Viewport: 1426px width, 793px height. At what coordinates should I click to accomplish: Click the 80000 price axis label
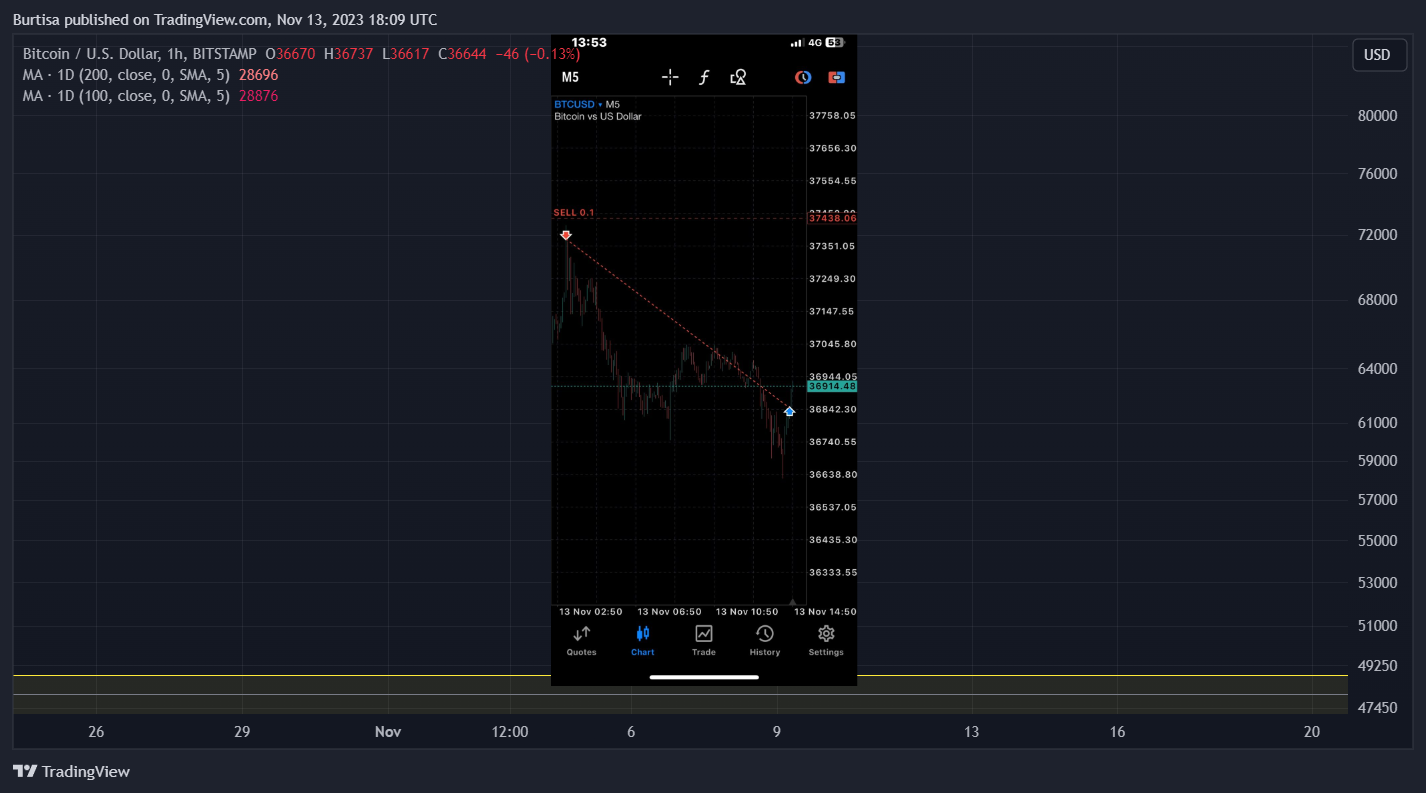point(1377,115)
